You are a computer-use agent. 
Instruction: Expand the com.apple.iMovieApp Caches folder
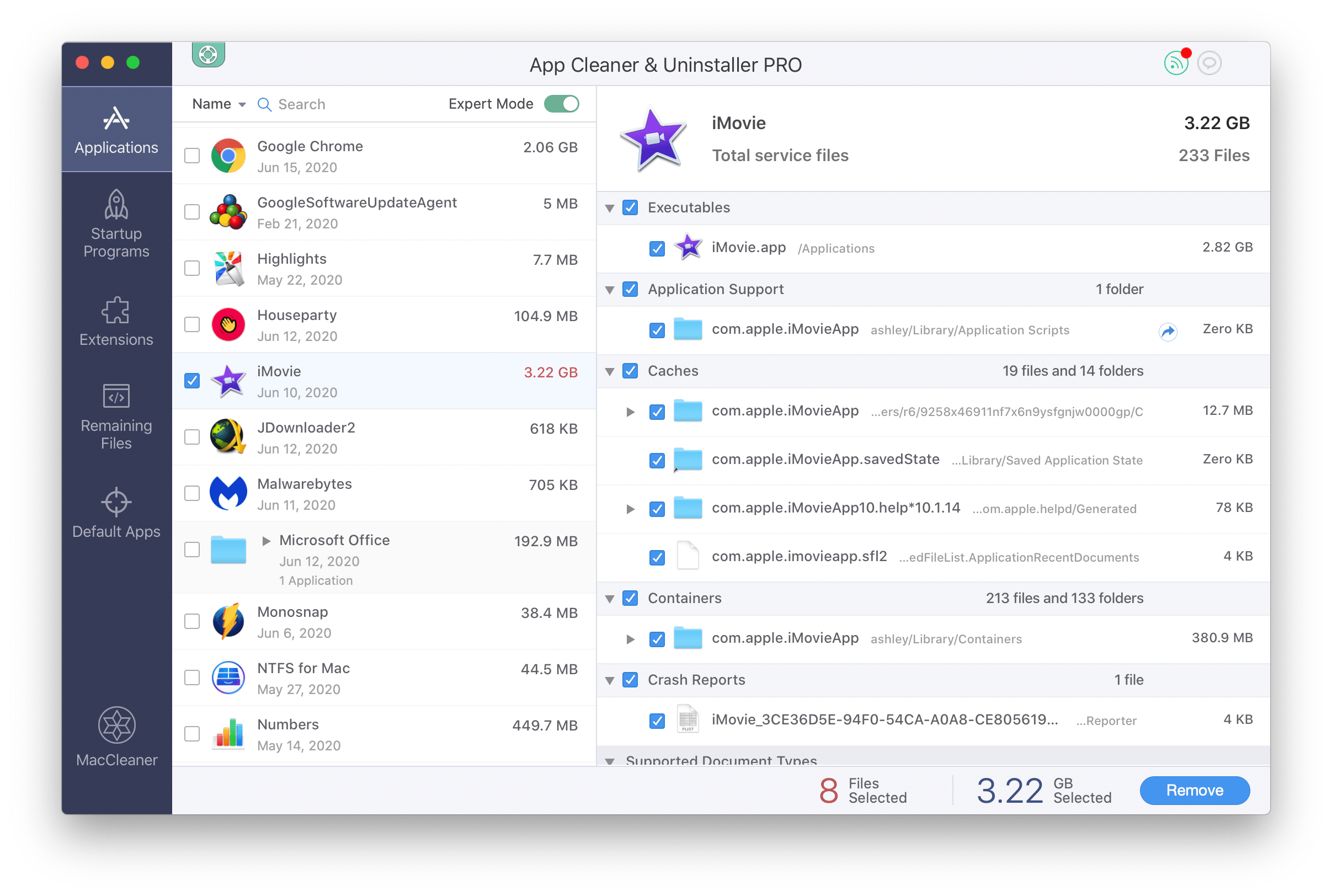click(x=626, y=410)
